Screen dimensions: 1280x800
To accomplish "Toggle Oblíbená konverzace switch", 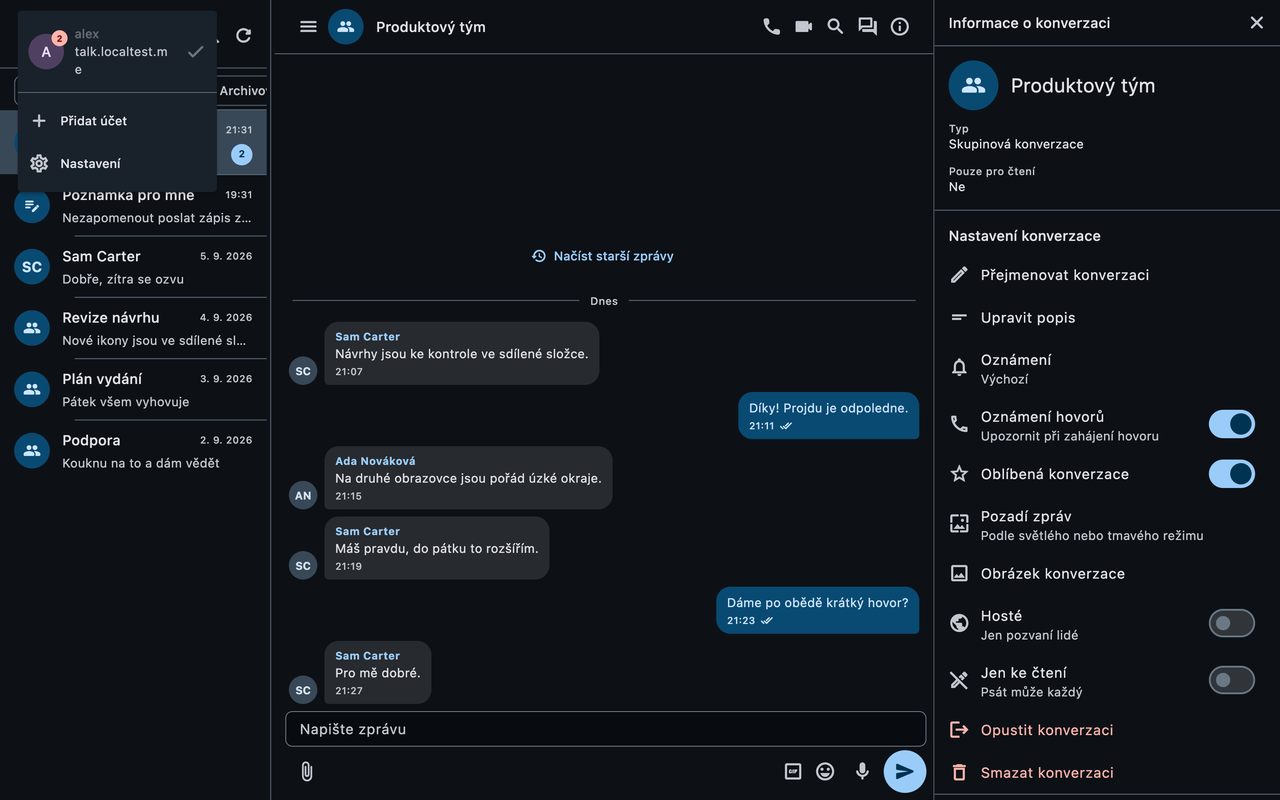I will click(x=1231, y=473).
